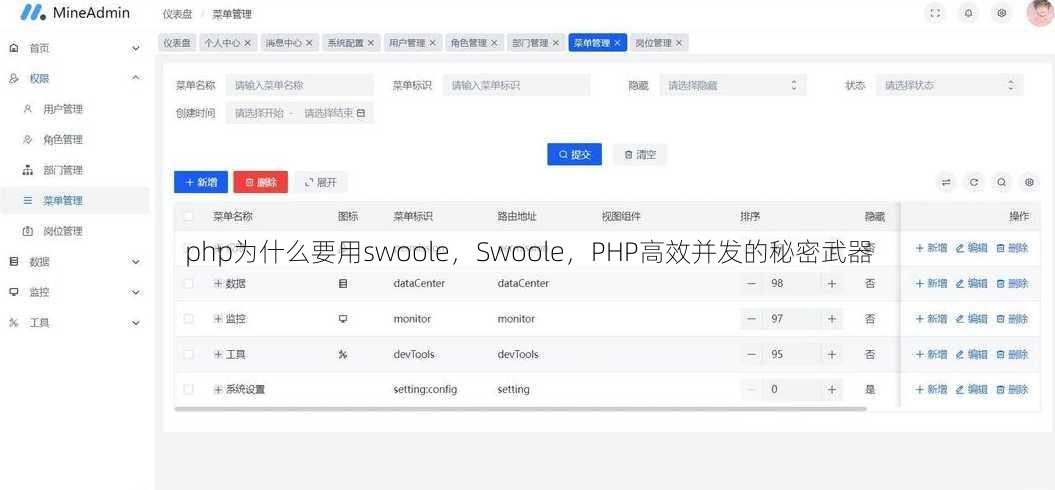Click the red 删除 button
Screen dimensions: 1055x490
coord(260,182)
